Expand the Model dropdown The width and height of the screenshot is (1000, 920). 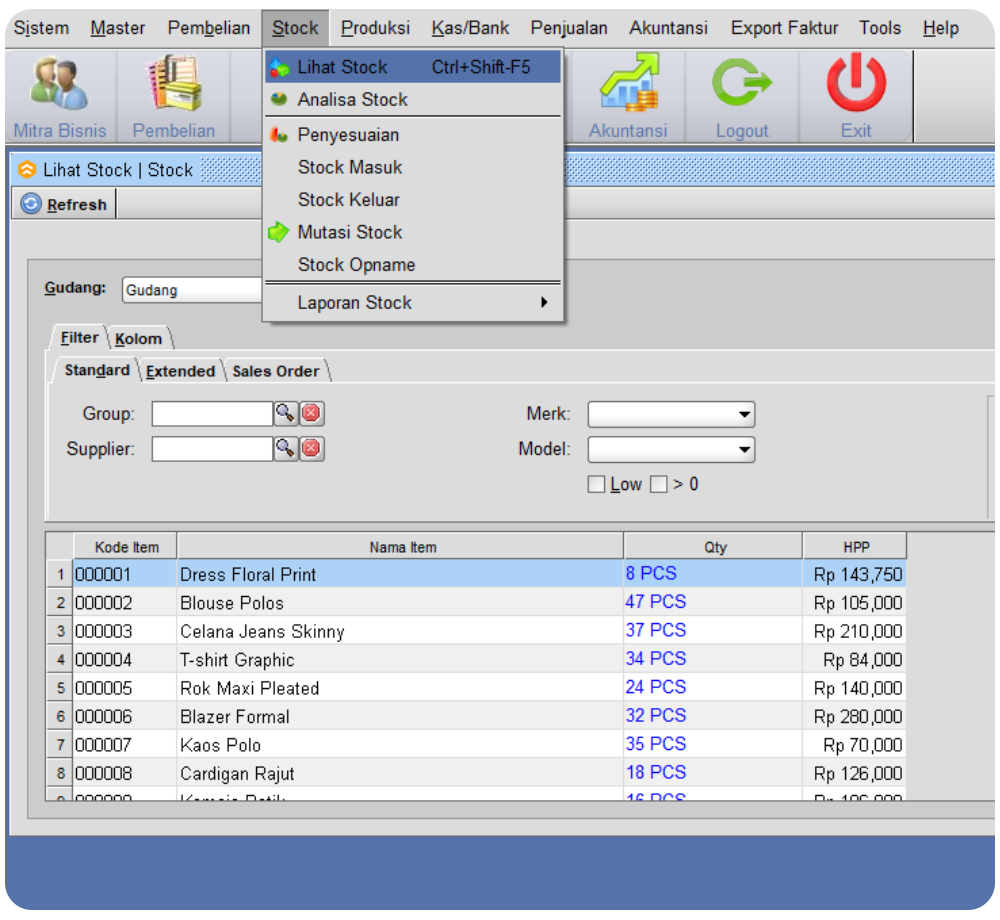(744, 449)
